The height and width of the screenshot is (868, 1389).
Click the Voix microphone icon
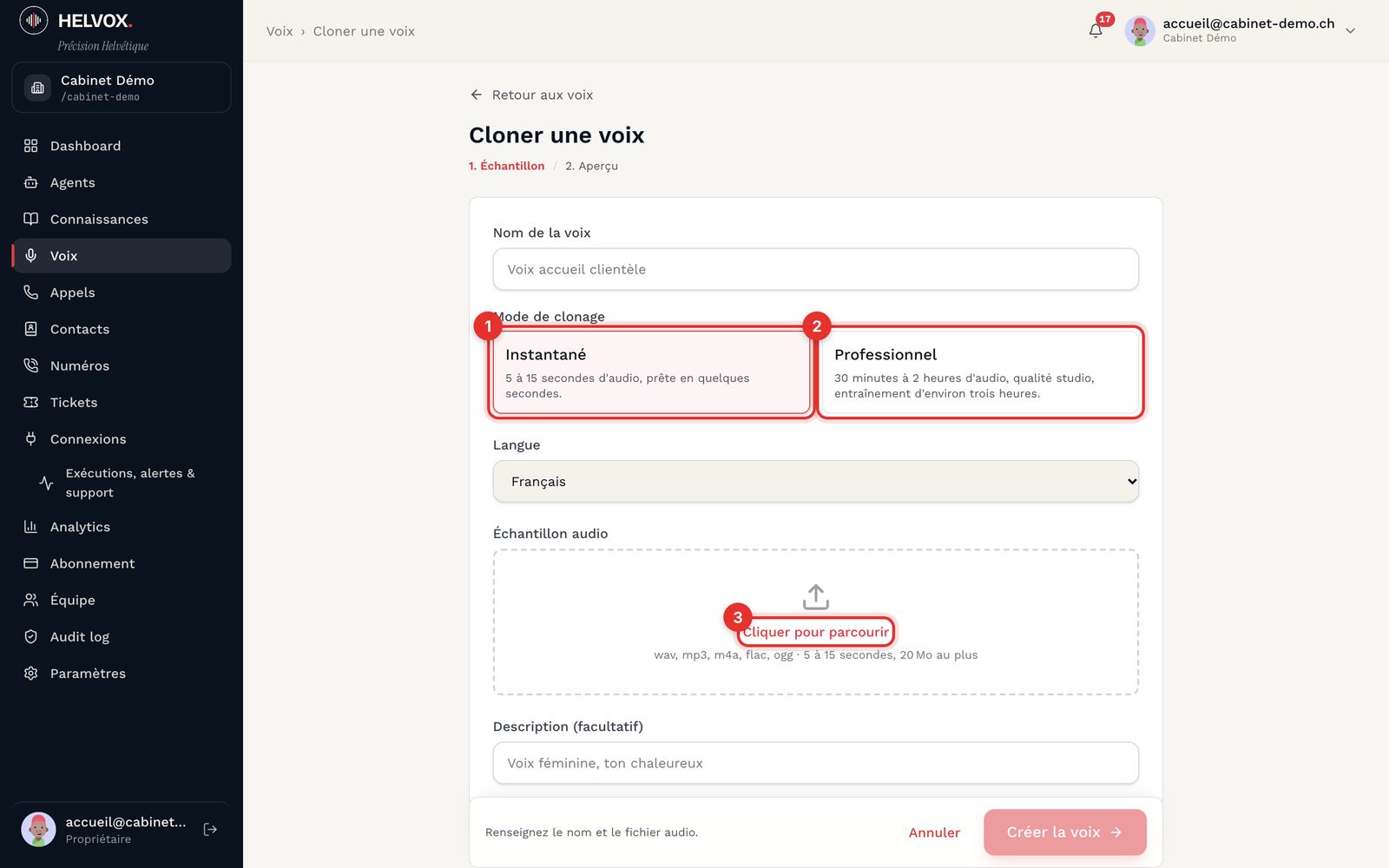click(31, 255)
